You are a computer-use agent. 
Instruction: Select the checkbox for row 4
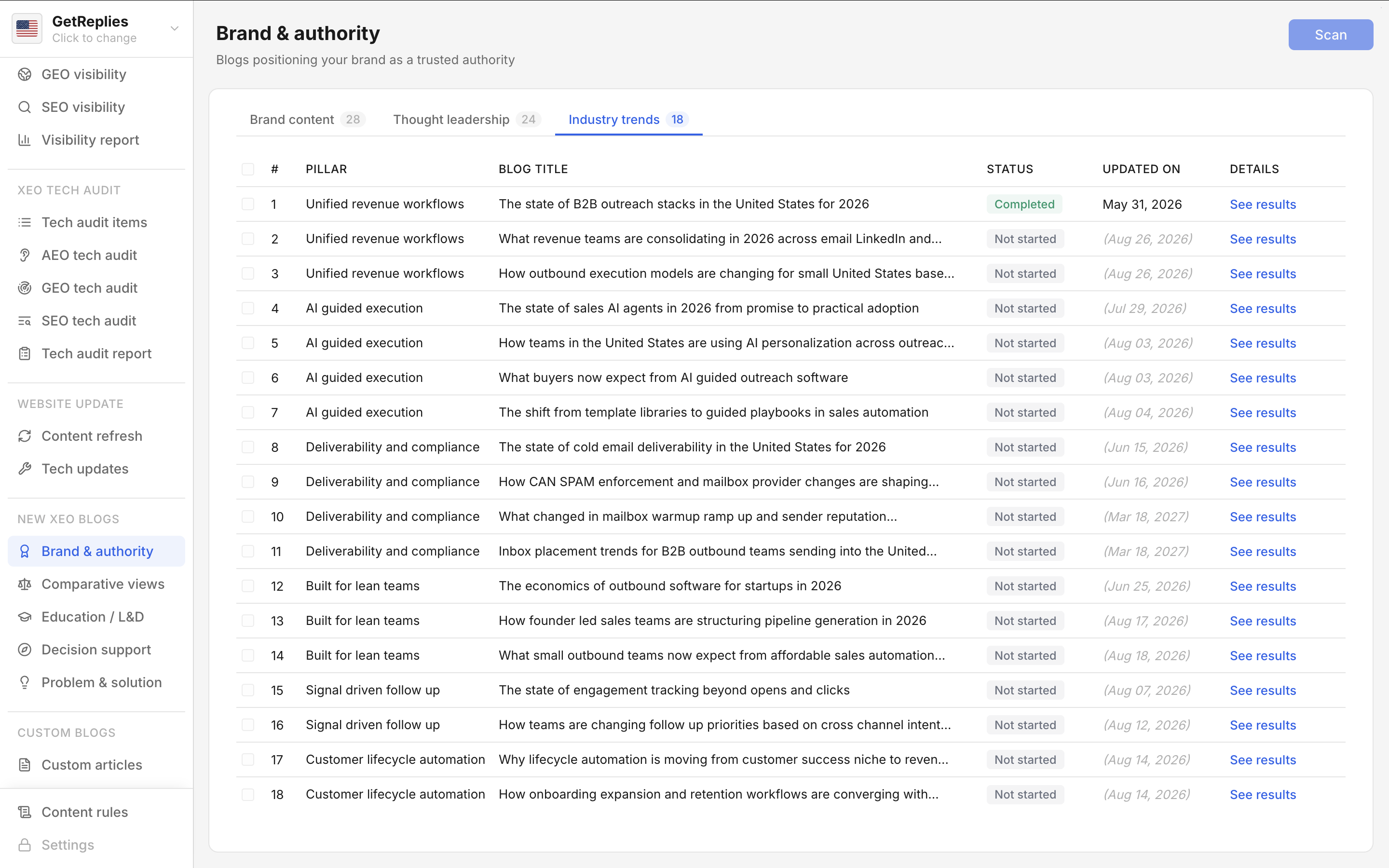coord(248,308)
